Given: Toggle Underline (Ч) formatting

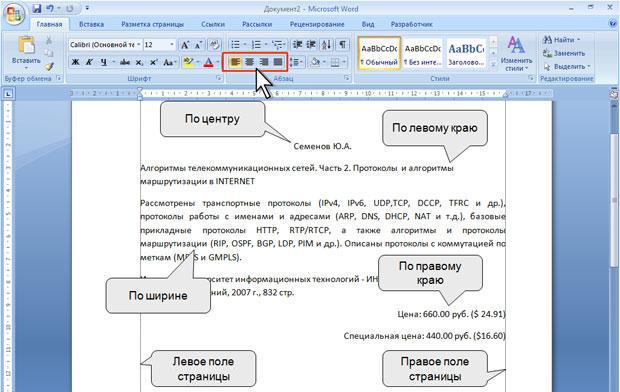Looking at the screenshot, I should tap(104, 62).
